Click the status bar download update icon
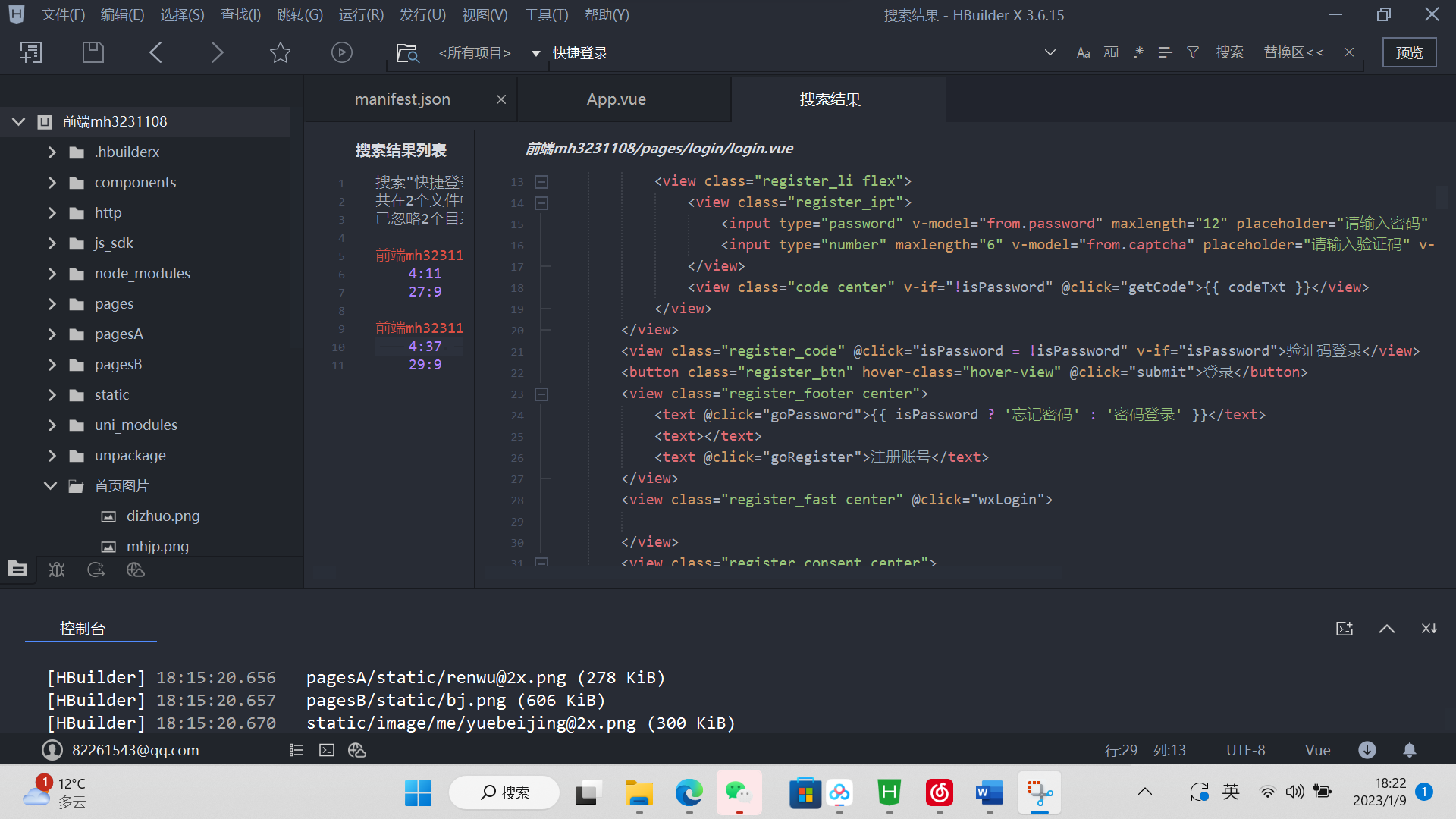The height and width of the screenshot is (819, 1456). 1367,750
